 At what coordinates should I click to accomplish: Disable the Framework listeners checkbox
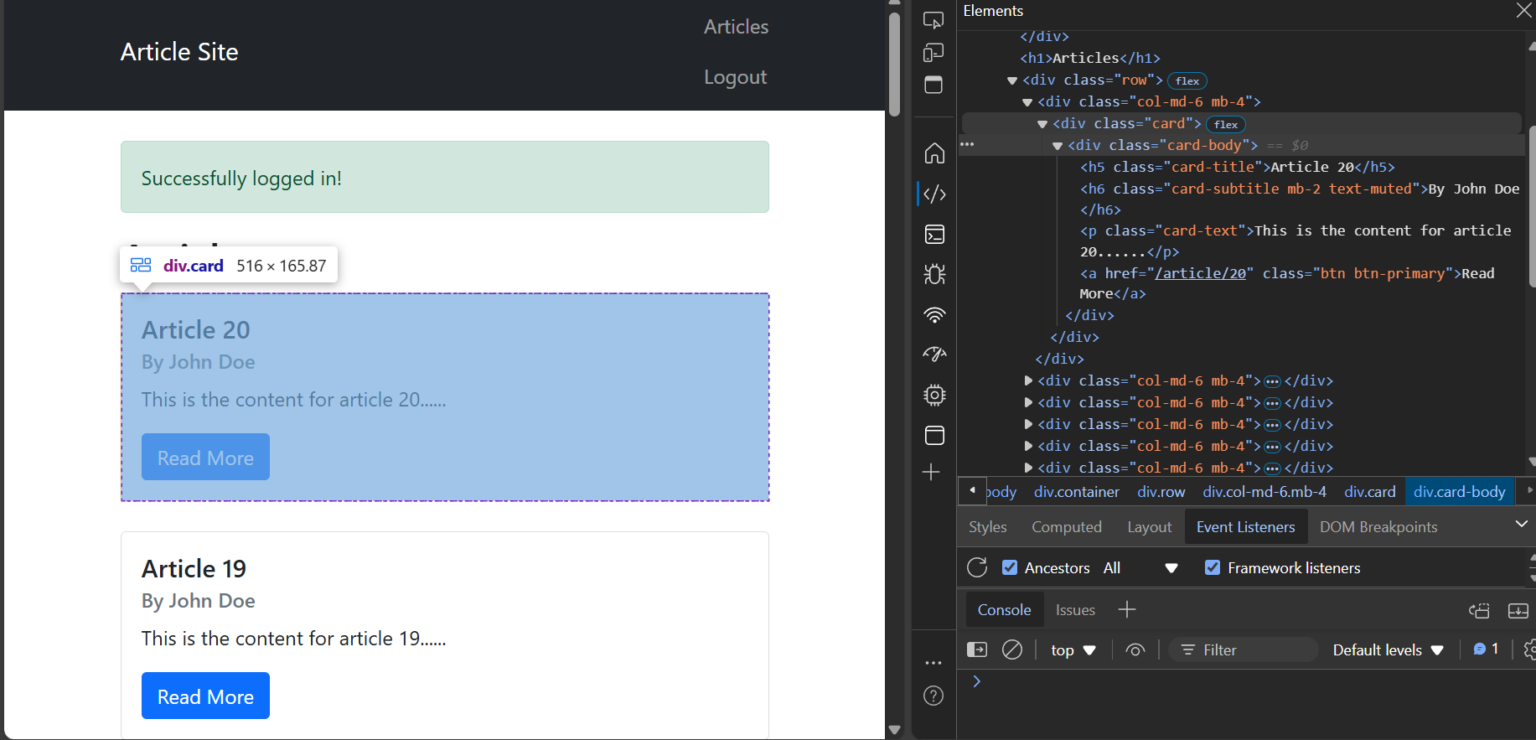tap(1212, 567)
